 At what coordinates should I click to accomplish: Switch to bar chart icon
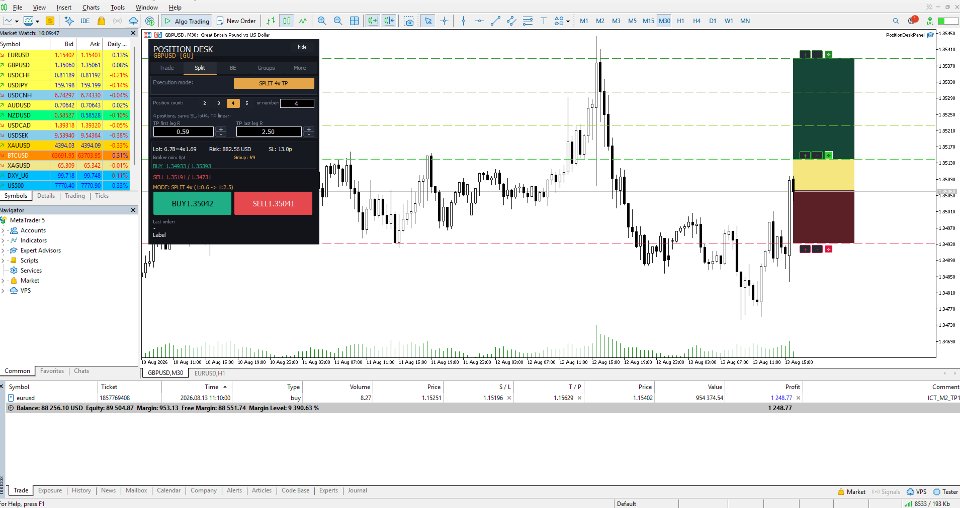pyautogui.click(x=270, y=21)
